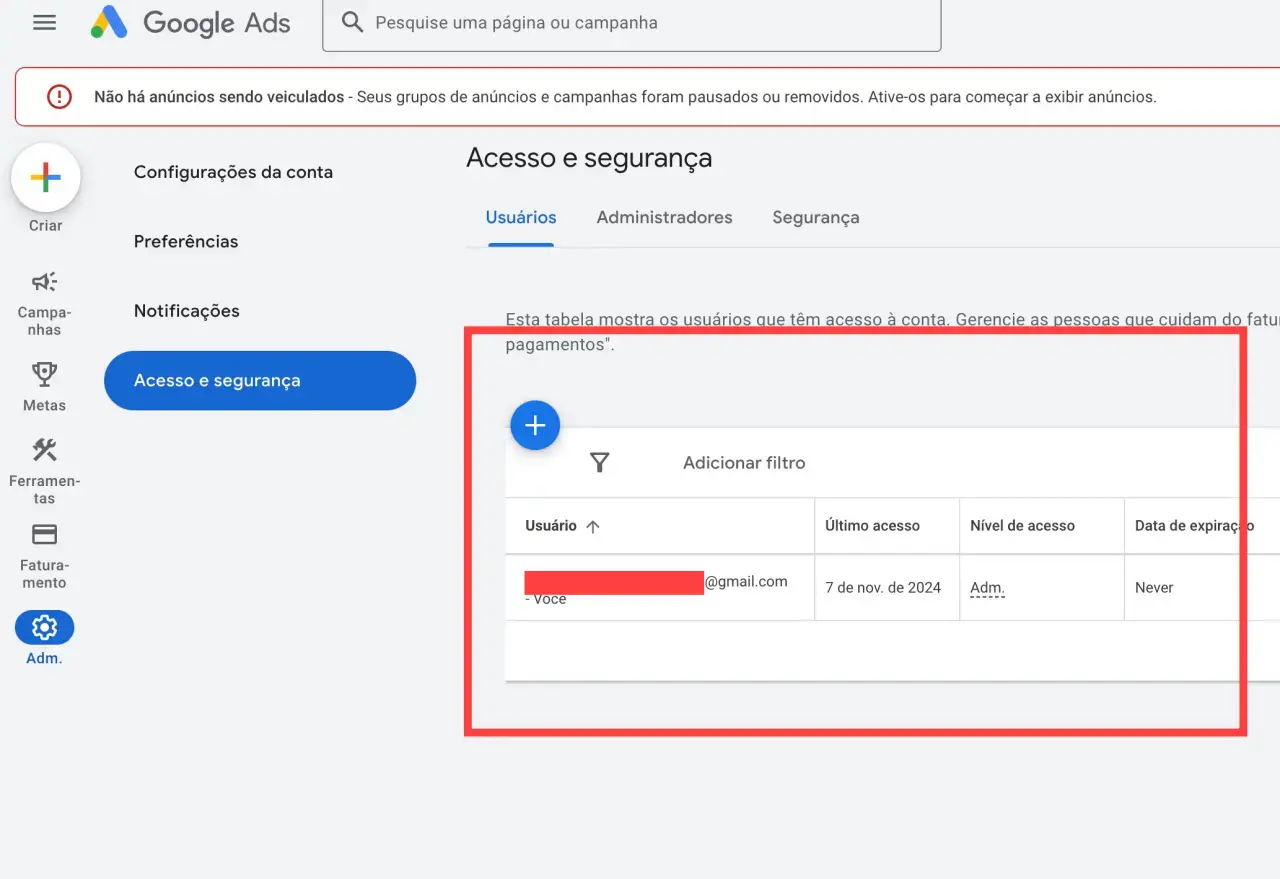
Task: Click the red alert icon in the warning banner
Action: 58,96
